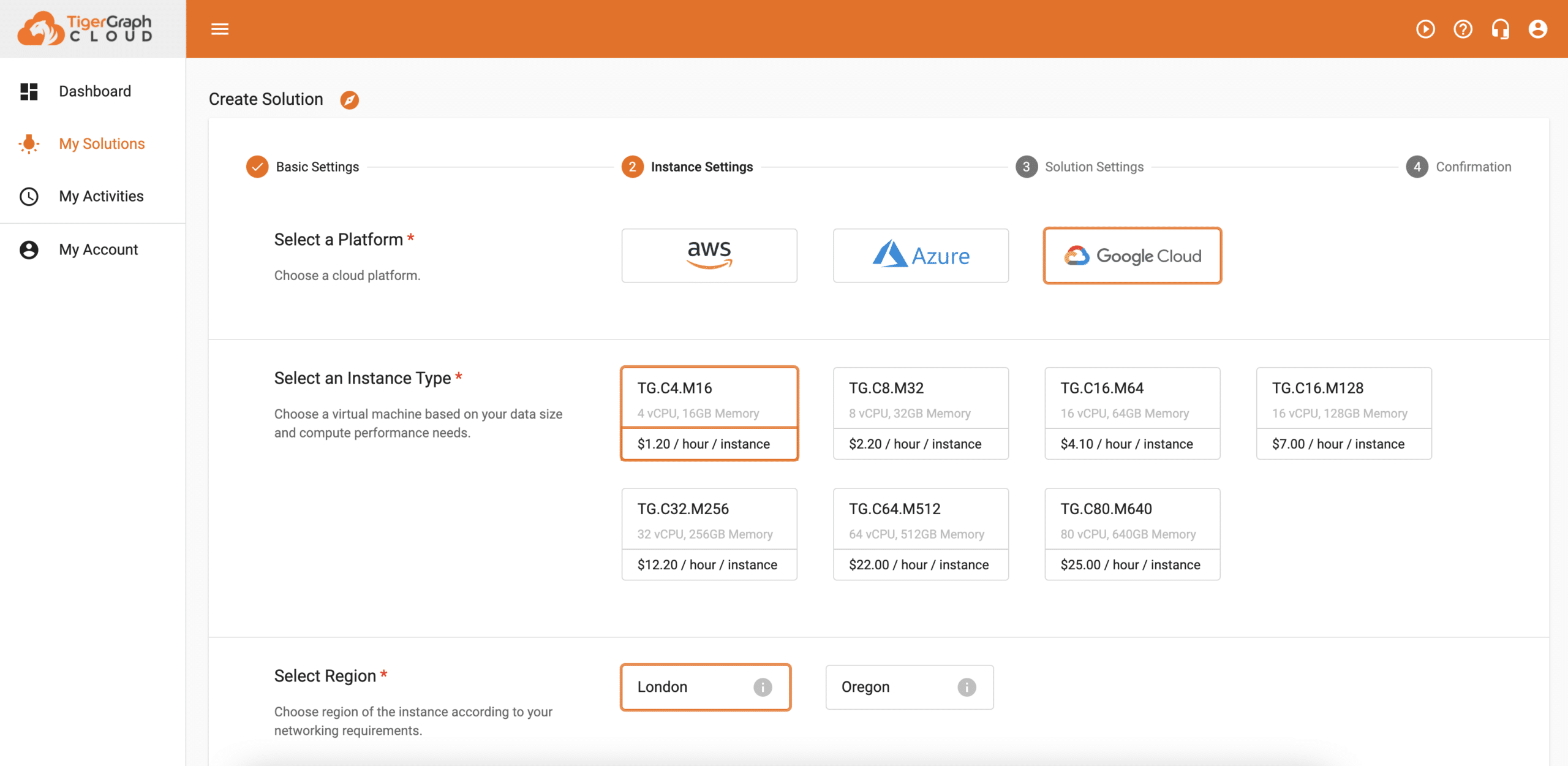Select the TG.C16.M64 instance type
The height and width of the screenshot is (766, 1568).
tap(1133, 414)
